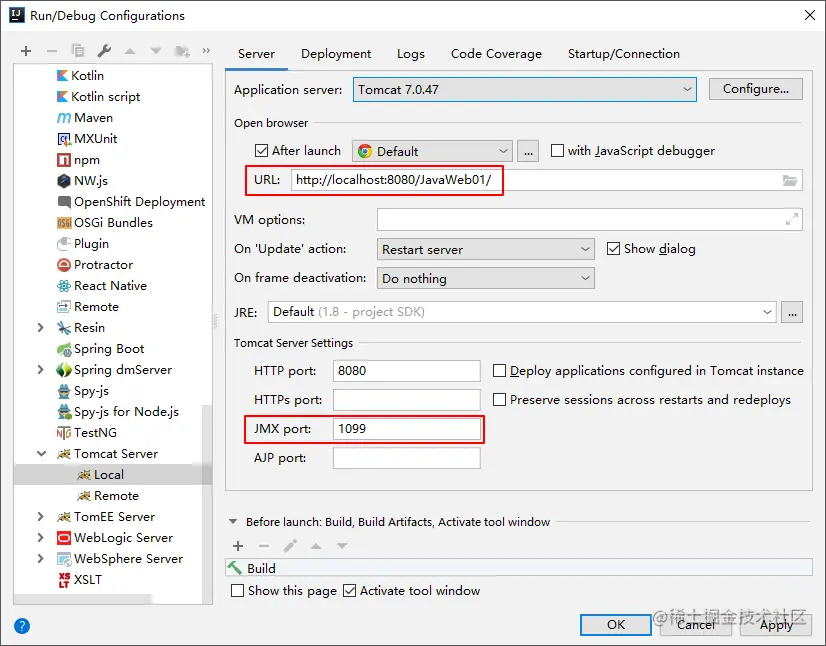Click the move-to-folder icon in the toolbar
The height and width of the screenshot is (646, 826).
point(182,51)
